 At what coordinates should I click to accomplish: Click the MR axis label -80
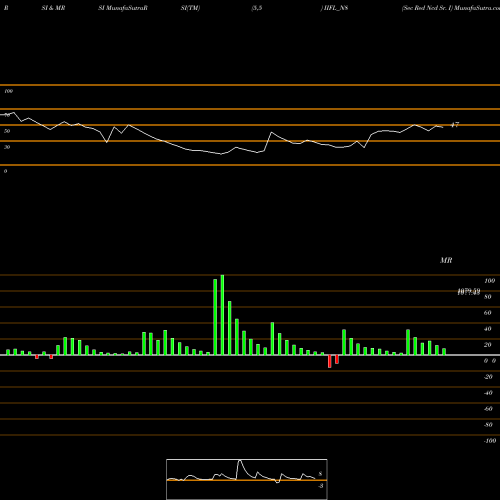(488, 425)
